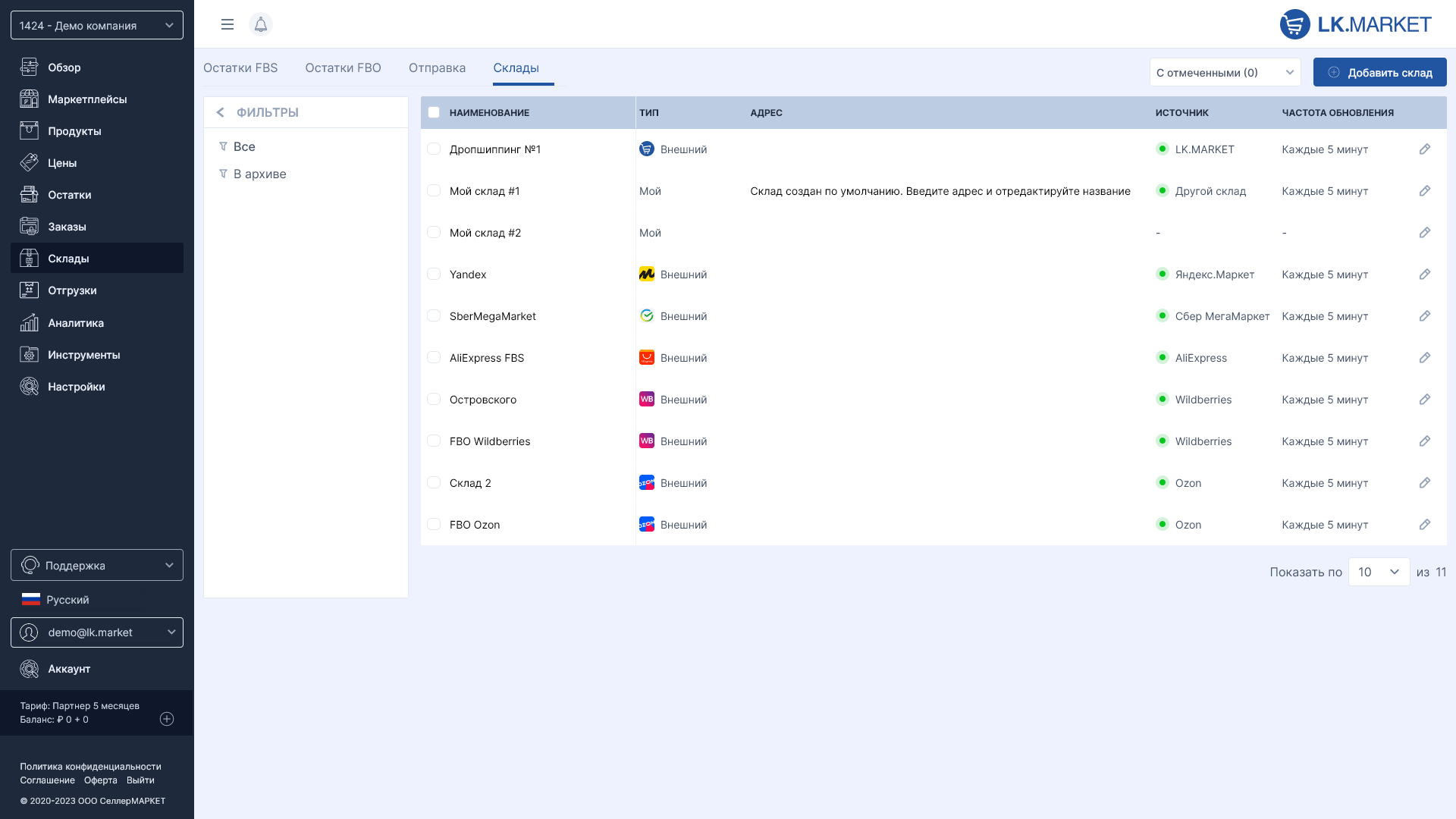Click the edit pencil for FBO Ozon row

tap(1424, 525)
